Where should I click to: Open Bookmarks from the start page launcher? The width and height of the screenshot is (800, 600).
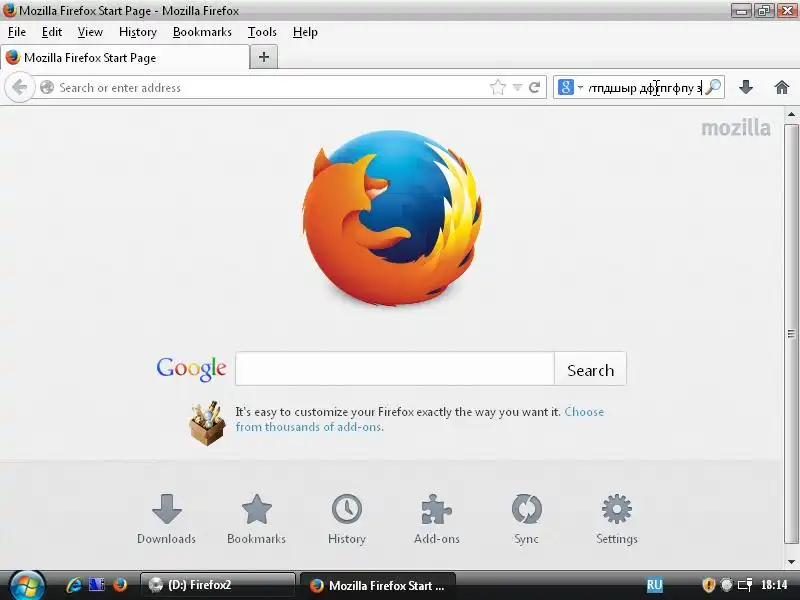(256, 519)
